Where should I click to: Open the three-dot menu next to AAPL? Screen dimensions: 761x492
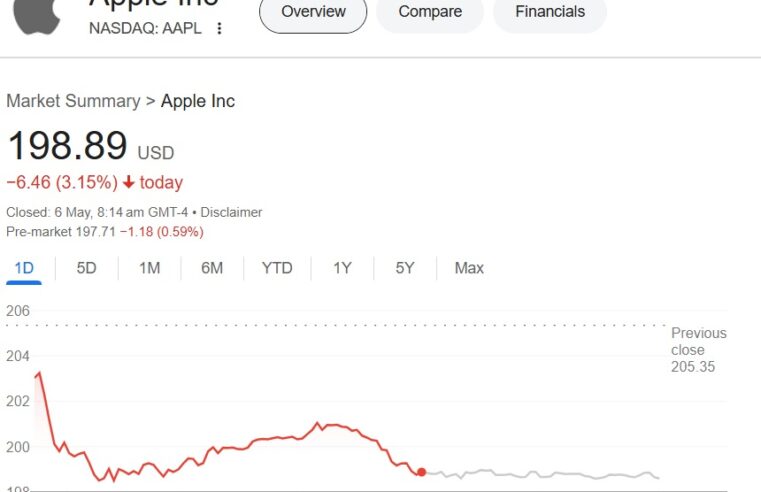[219, 29]
